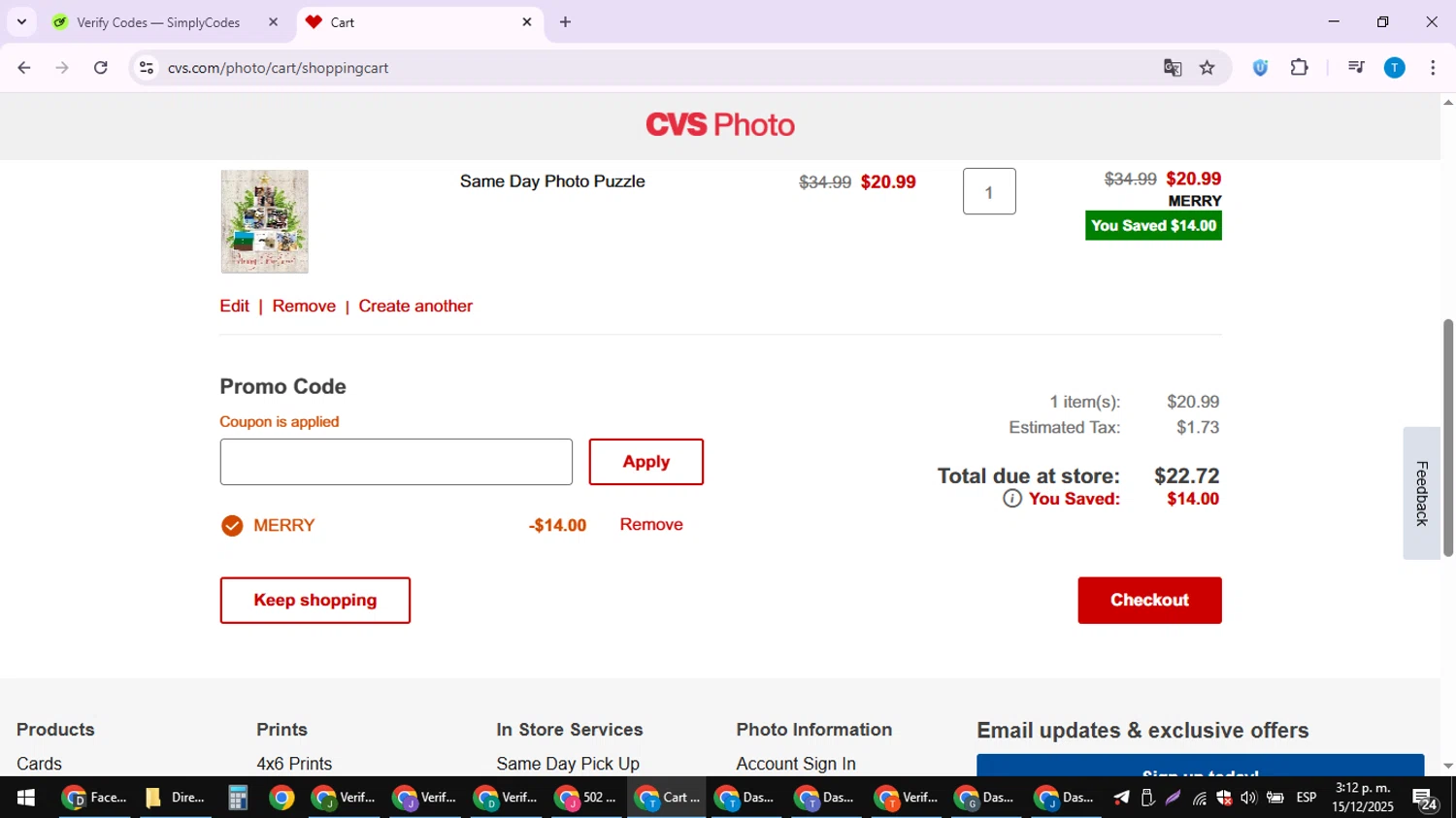This screenshot has width=1456, height=818.
Task: Open the tab search dropdown arrow
Action: tap(21, 21)
